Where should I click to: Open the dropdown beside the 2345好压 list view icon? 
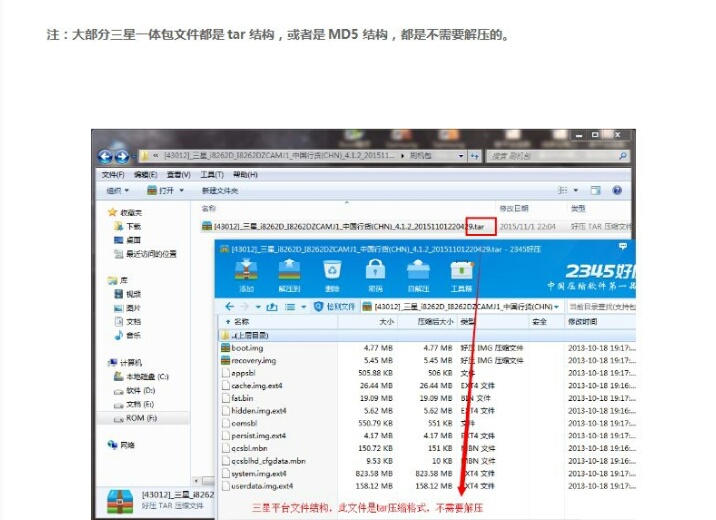coord(303,307)
